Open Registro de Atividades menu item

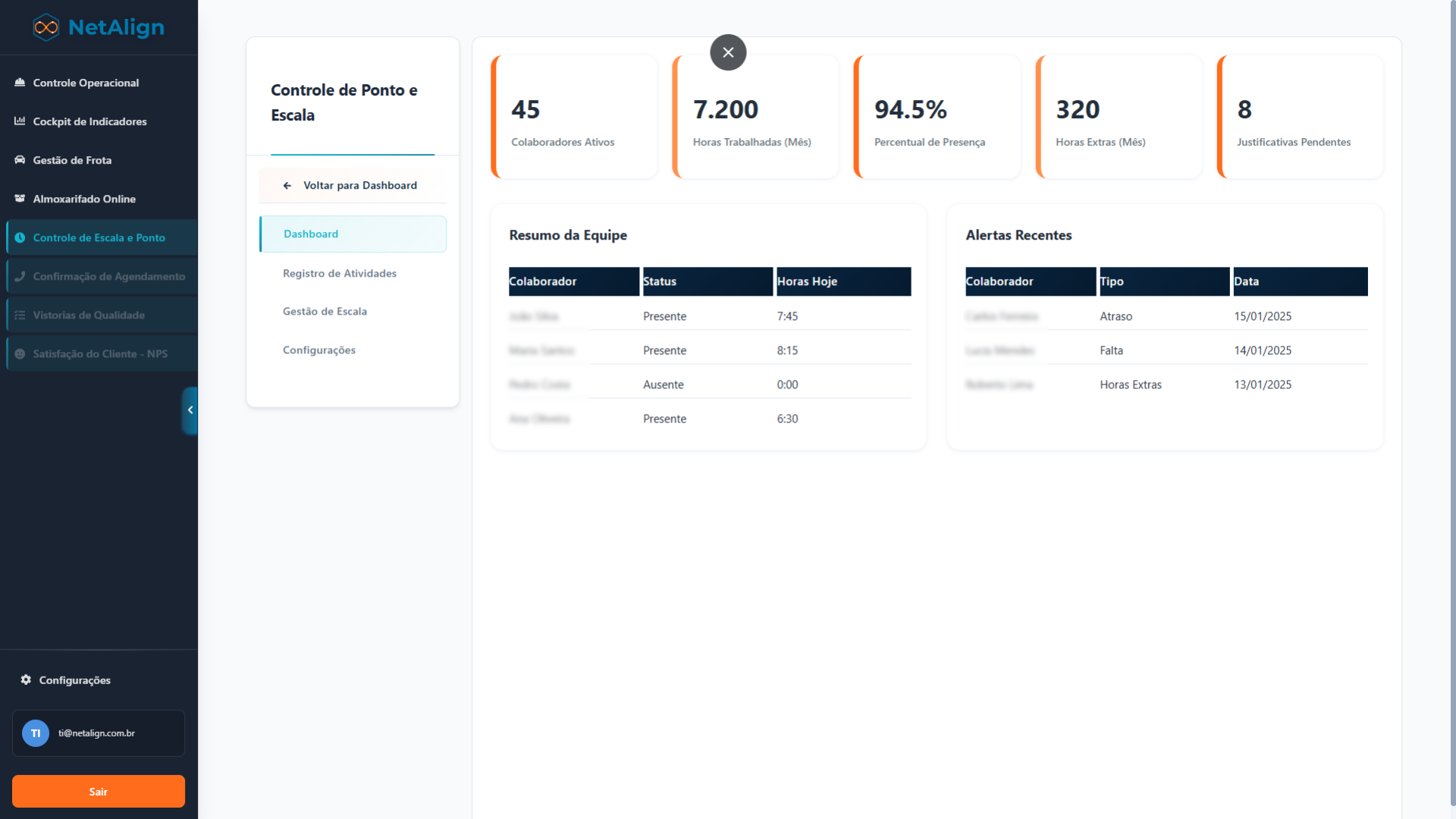coord(340,274)
